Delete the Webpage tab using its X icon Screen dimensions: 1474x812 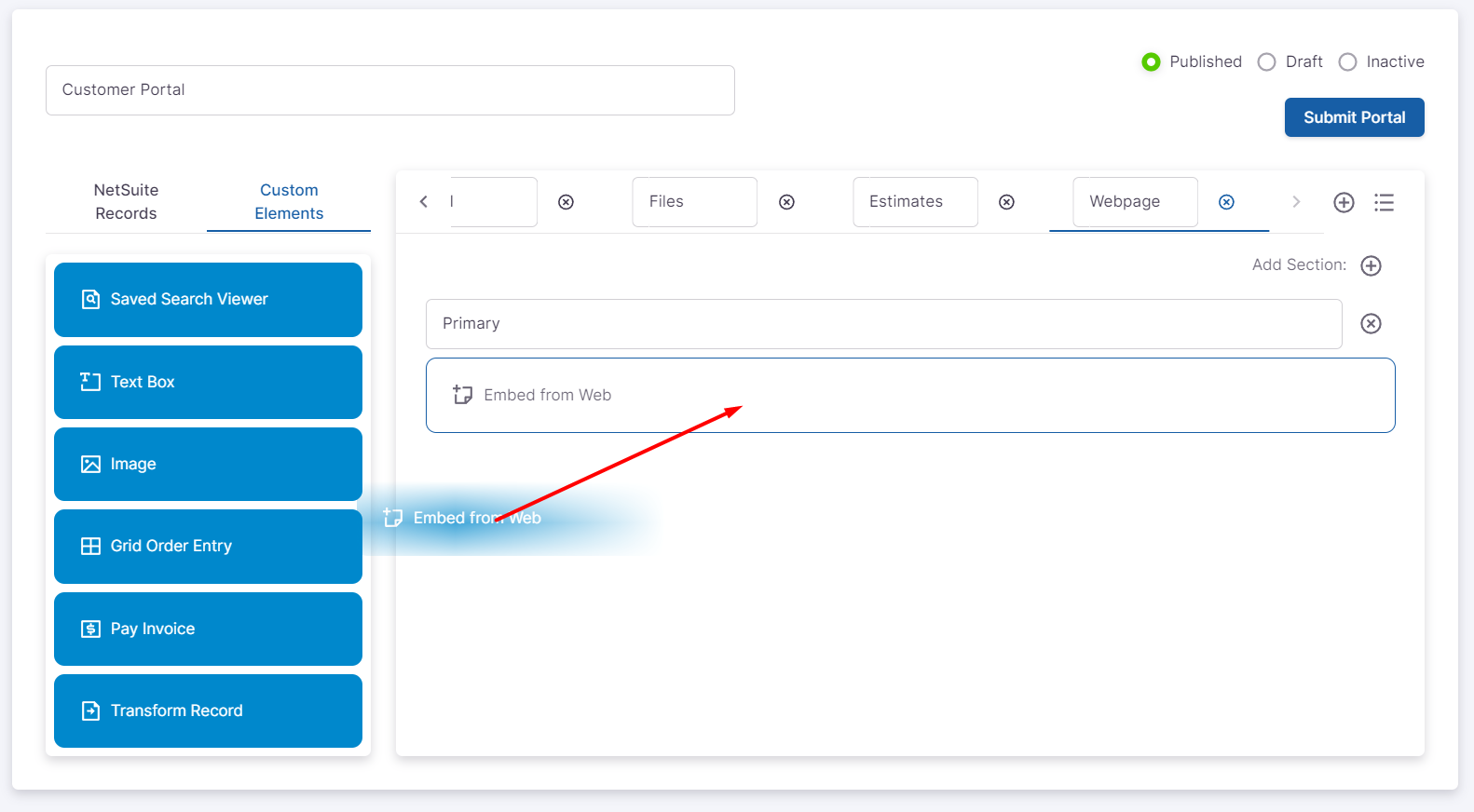point(1226,202)
